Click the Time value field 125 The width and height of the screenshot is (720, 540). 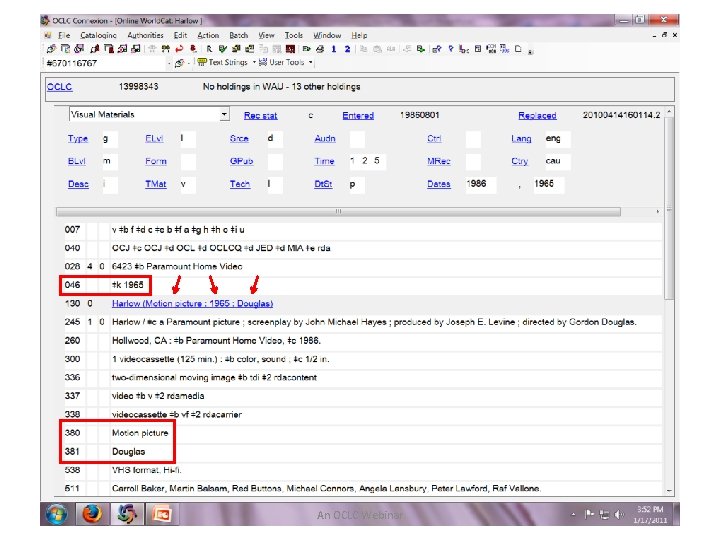(x=367, y=161)
